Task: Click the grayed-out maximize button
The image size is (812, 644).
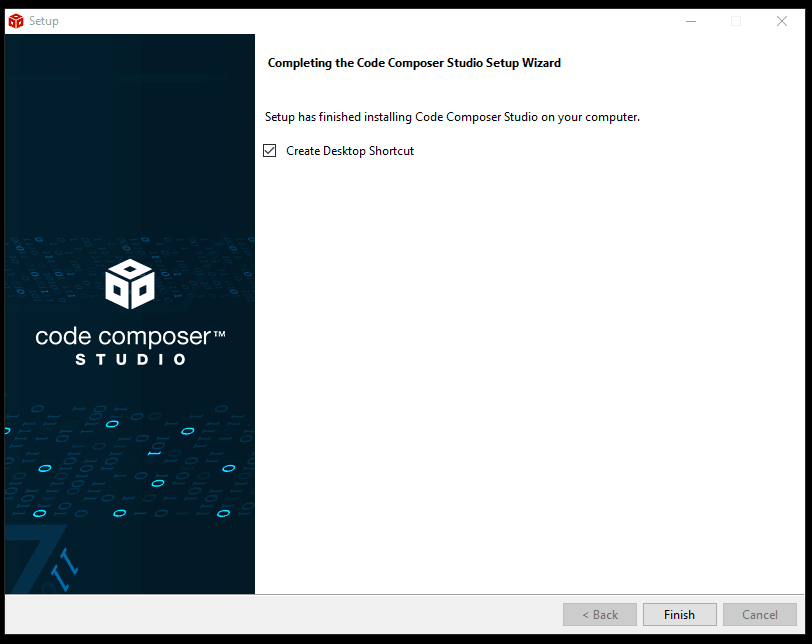Action: pos(736,21)
